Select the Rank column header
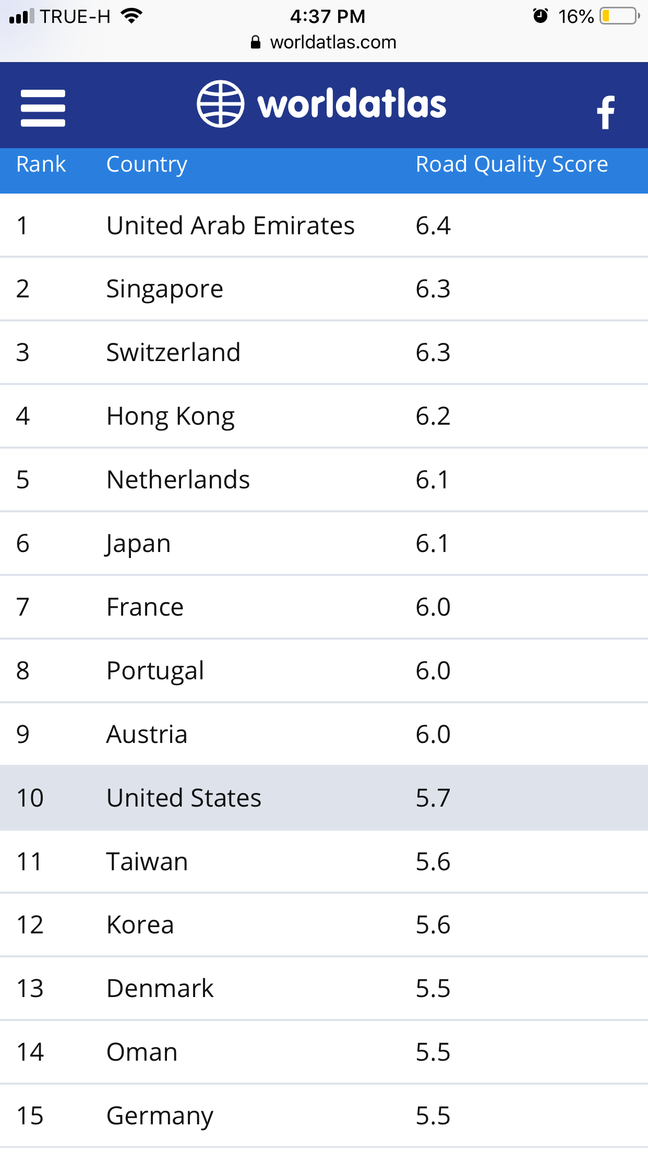 click(x=41, y=164)
